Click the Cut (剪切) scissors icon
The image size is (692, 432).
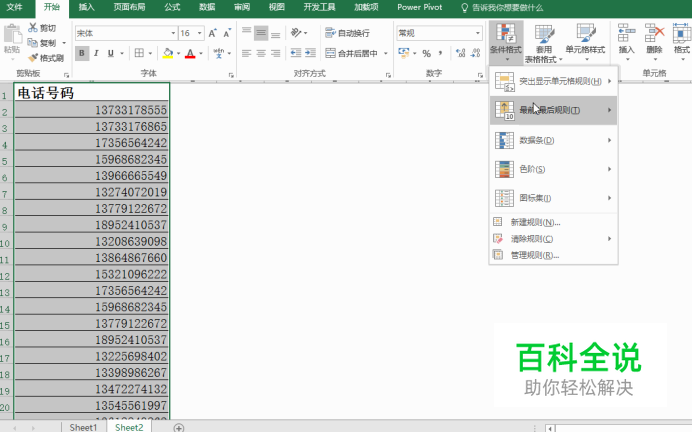tap(33, 28)
